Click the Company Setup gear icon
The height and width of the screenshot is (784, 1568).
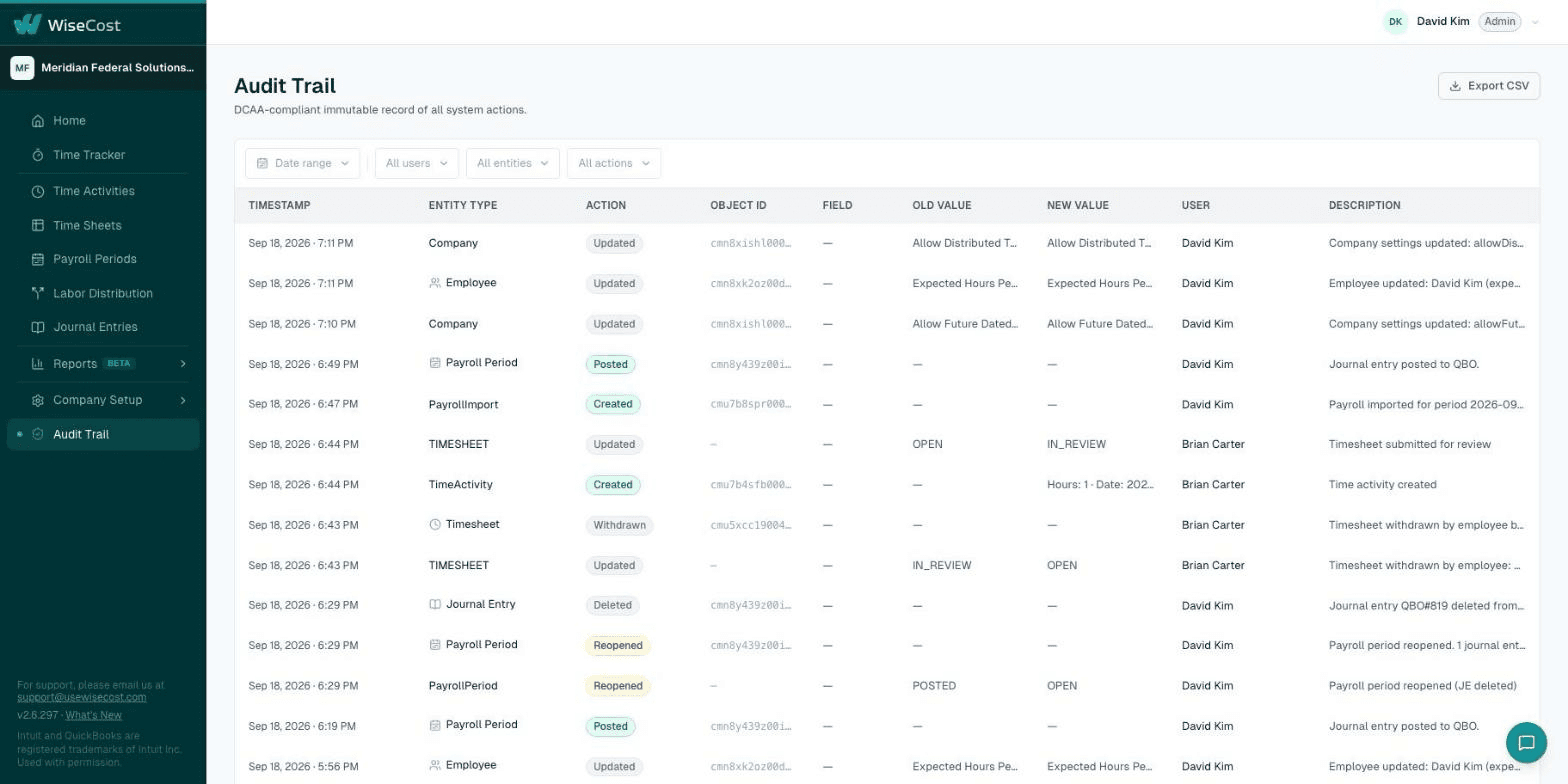click(38, 400)
